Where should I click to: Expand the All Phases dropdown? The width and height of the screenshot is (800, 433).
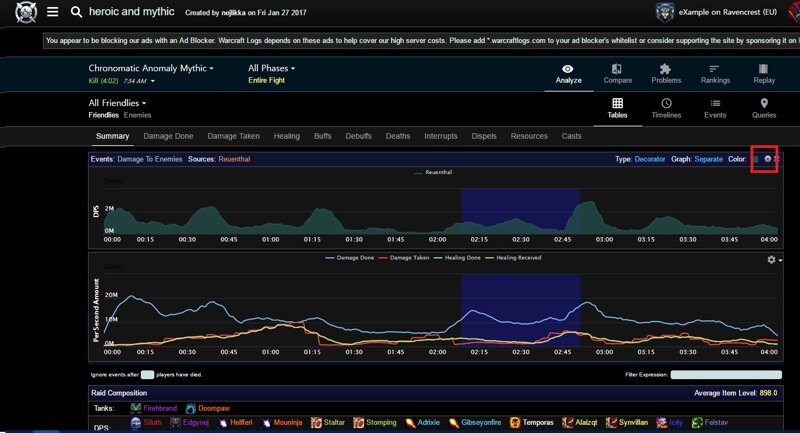(271, 68)
